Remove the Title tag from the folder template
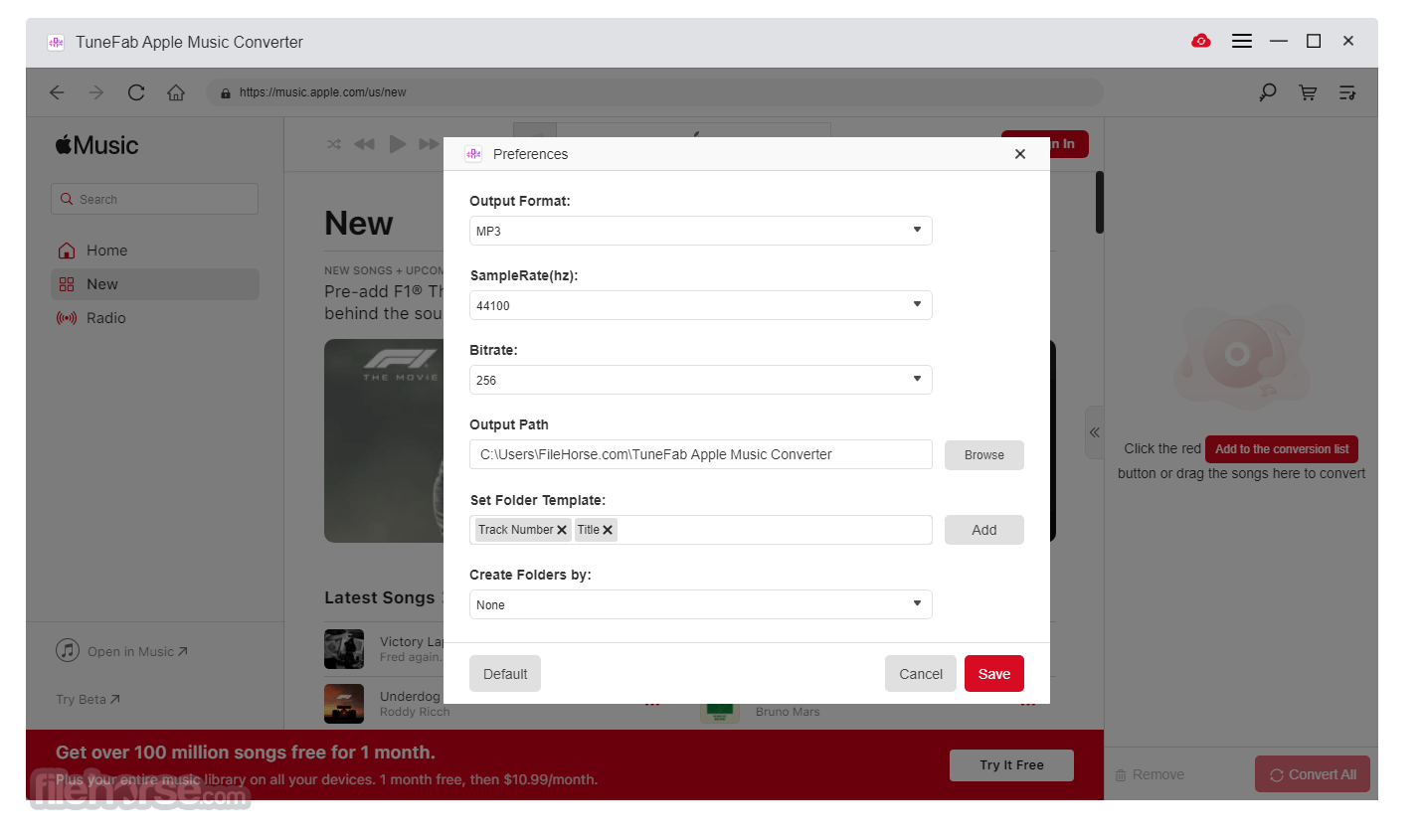 tap(608, 530)
